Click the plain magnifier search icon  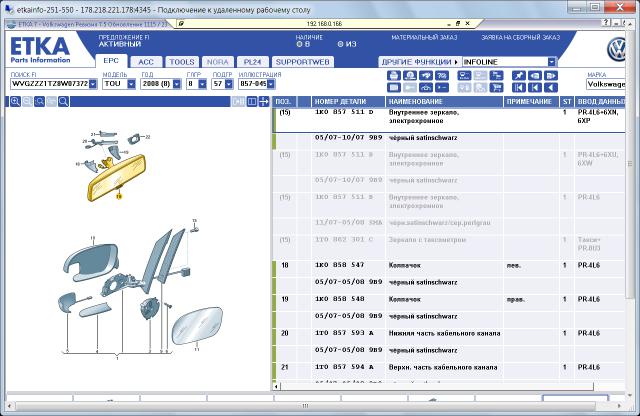click(x=63, y=102)
